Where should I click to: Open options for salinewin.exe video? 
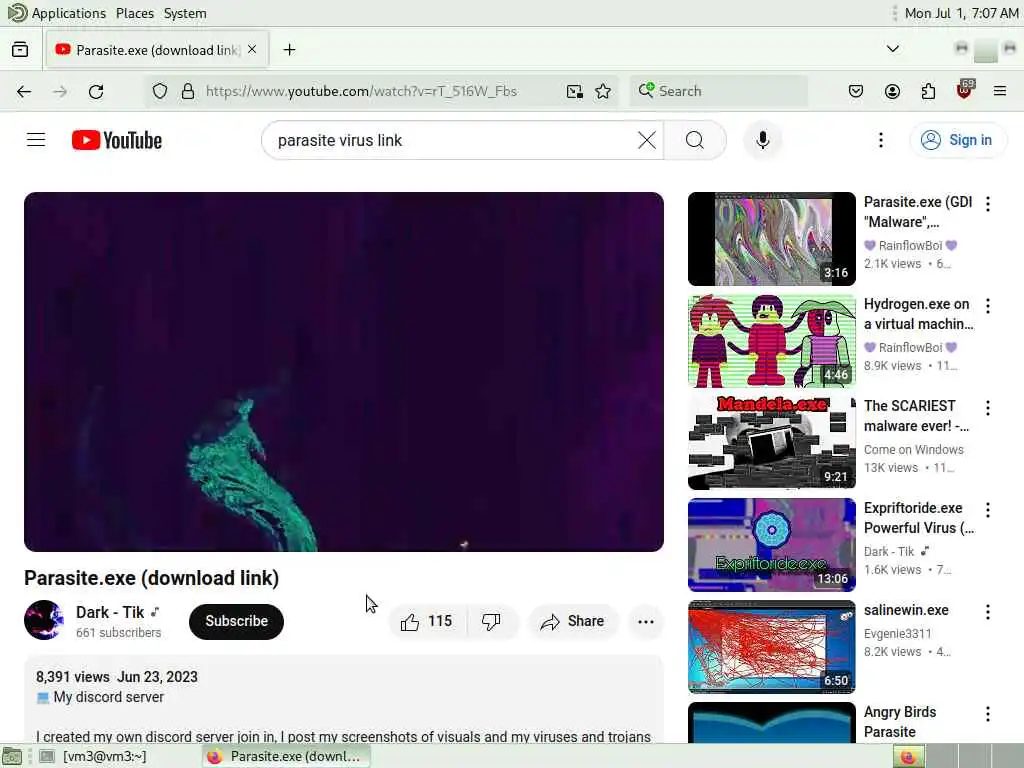click(987, 611)
